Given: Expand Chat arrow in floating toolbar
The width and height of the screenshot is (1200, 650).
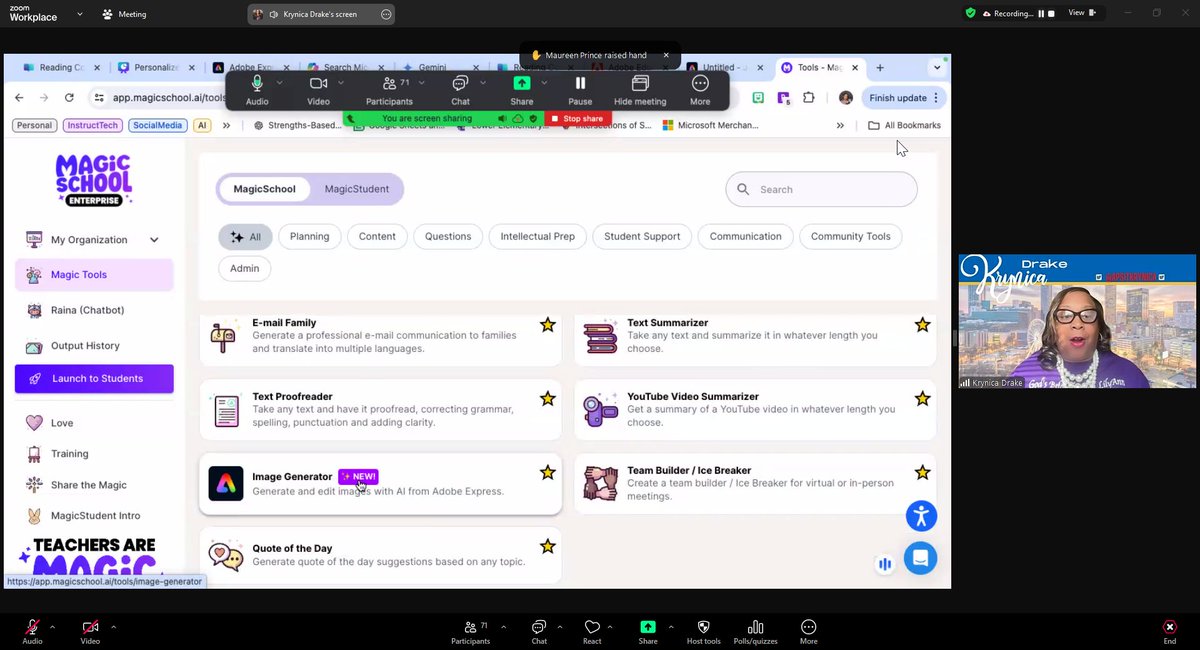Looking at the screenshot, I should tap(483, 83).
